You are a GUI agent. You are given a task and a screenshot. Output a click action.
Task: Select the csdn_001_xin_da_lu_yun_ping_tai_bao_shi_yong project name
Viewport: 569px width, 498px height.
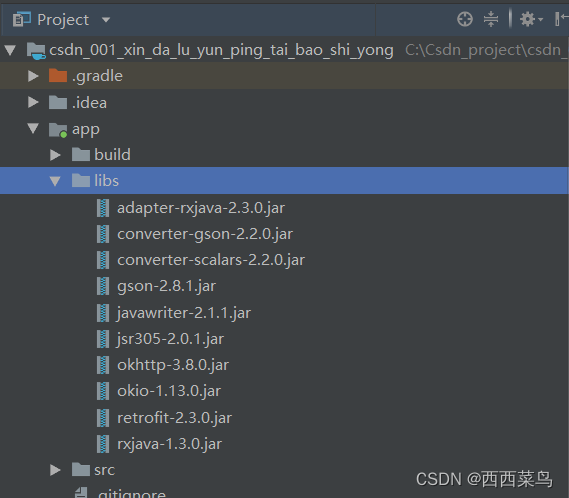(221, 50)
